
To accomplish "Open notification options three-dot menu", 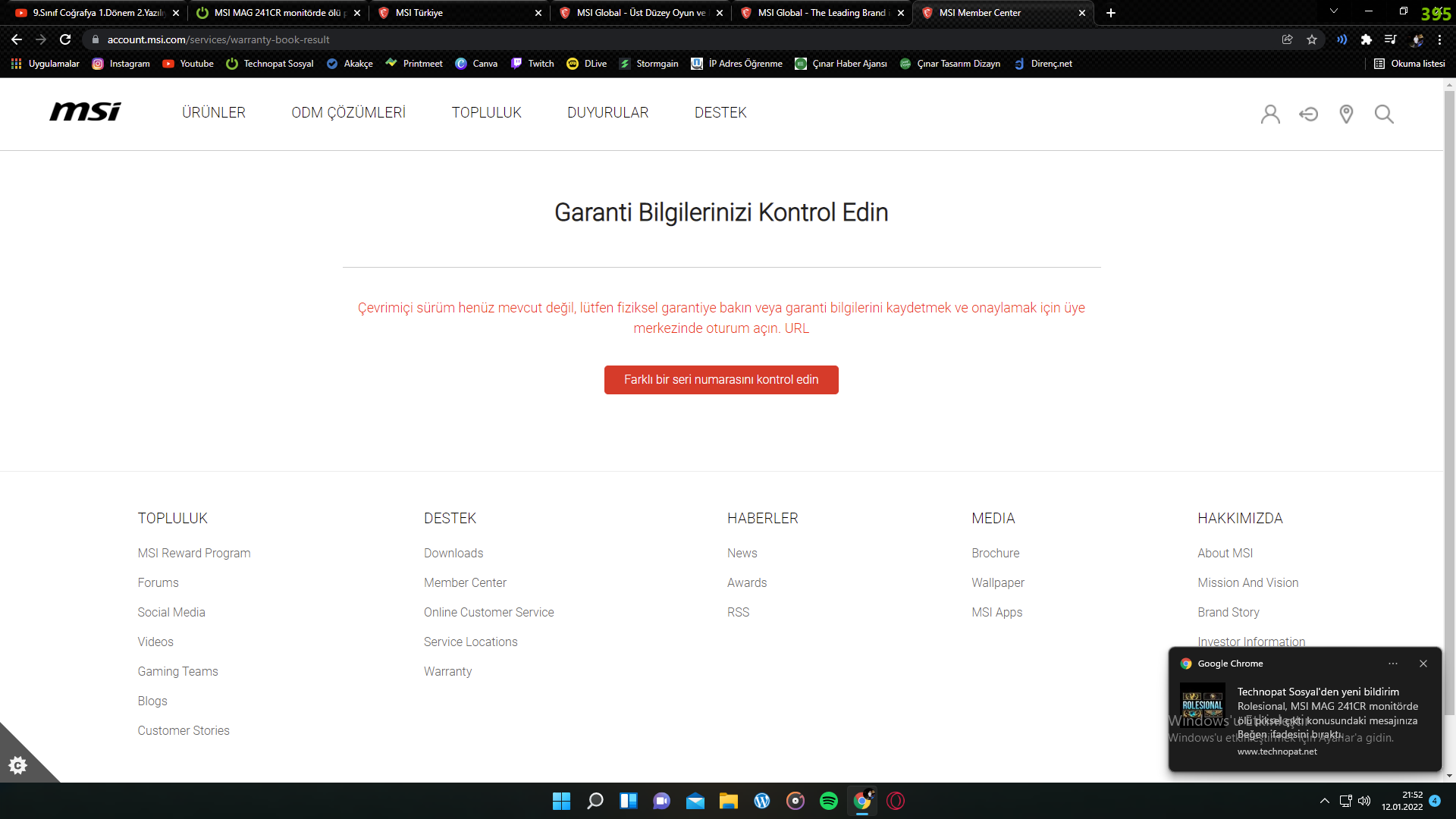I will (x=1393, y=664).
